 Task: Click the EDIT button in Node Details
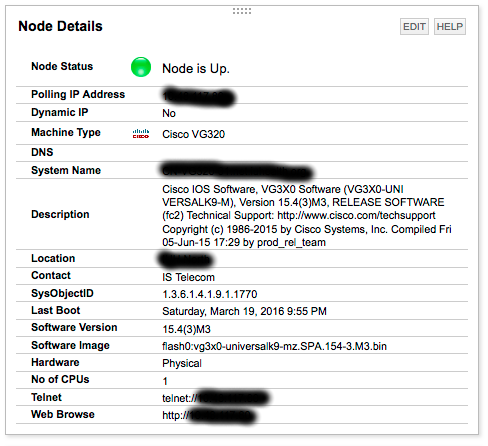[x=414, y=26]
